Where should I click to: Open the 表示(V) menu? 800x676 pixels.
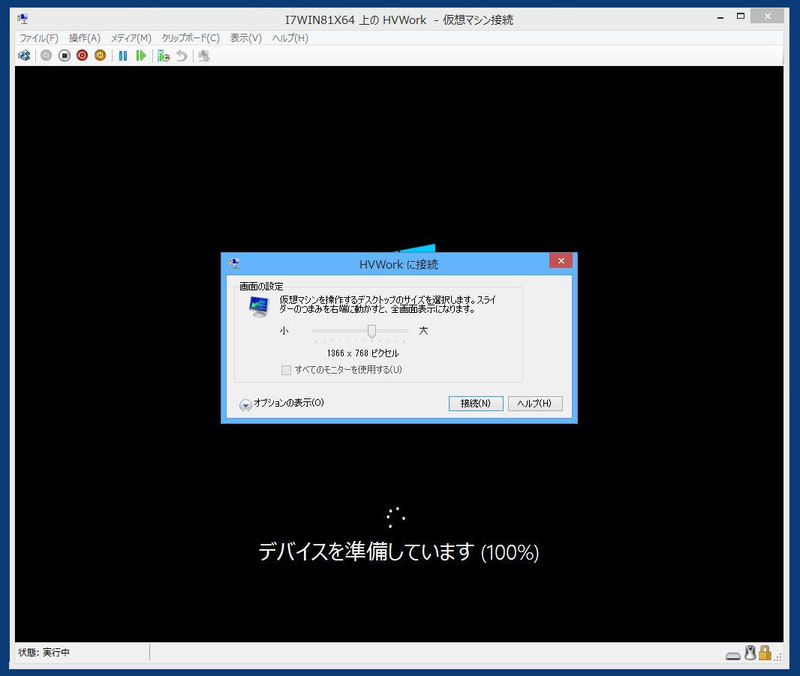click(x=246, y=38)
